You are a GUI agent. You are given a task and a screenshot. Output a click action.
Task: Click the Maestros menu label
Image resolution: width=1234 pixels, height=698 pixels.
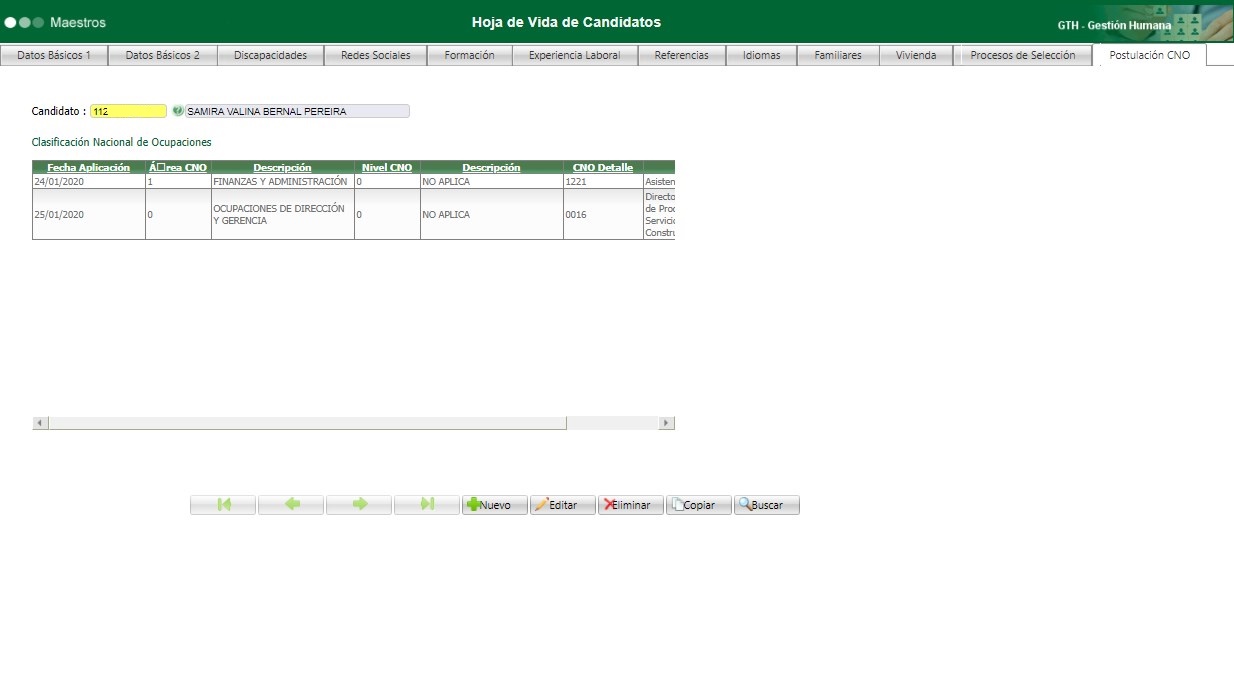78,22
